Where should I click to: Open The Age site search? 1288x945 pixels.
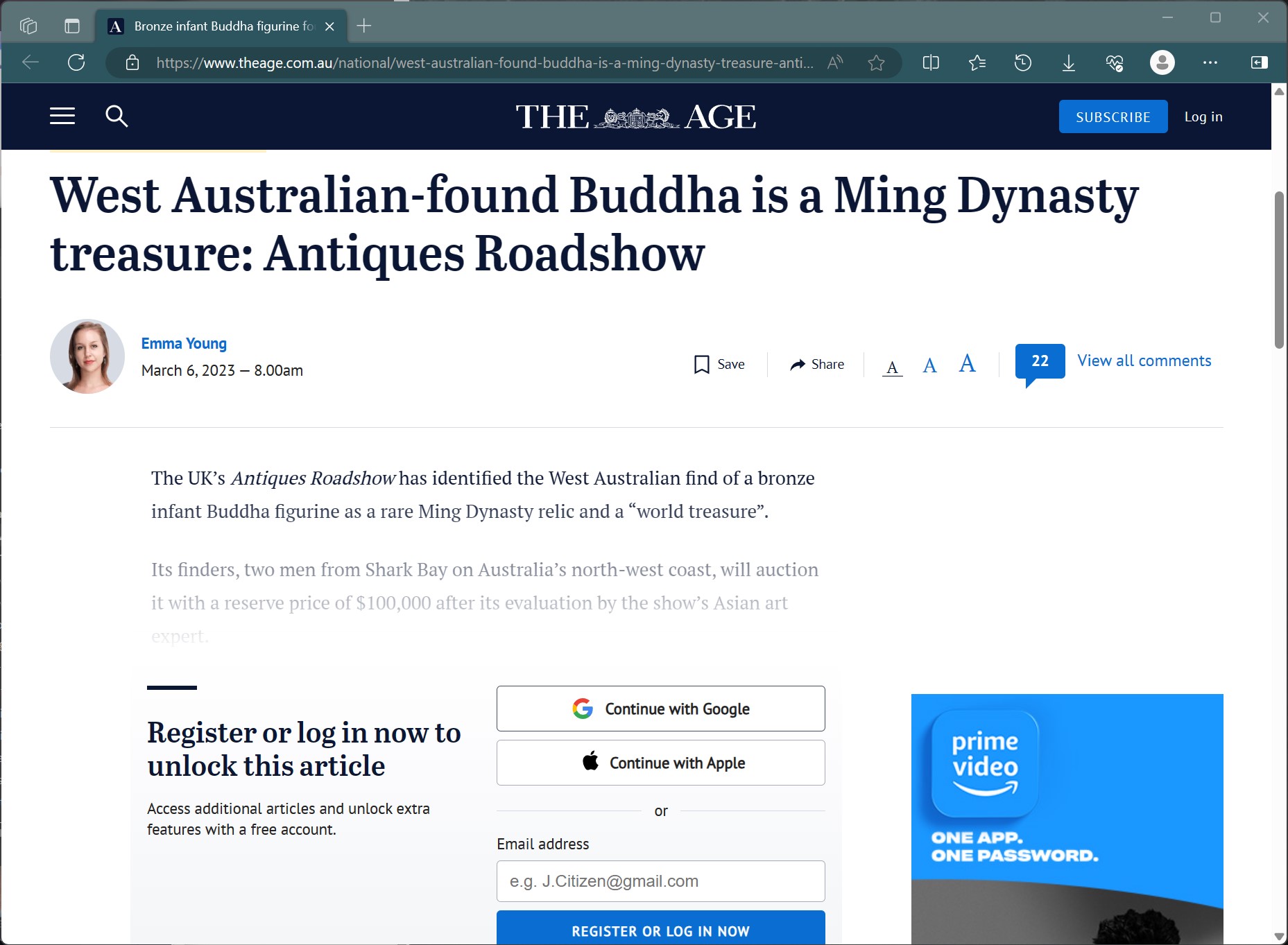117,116
